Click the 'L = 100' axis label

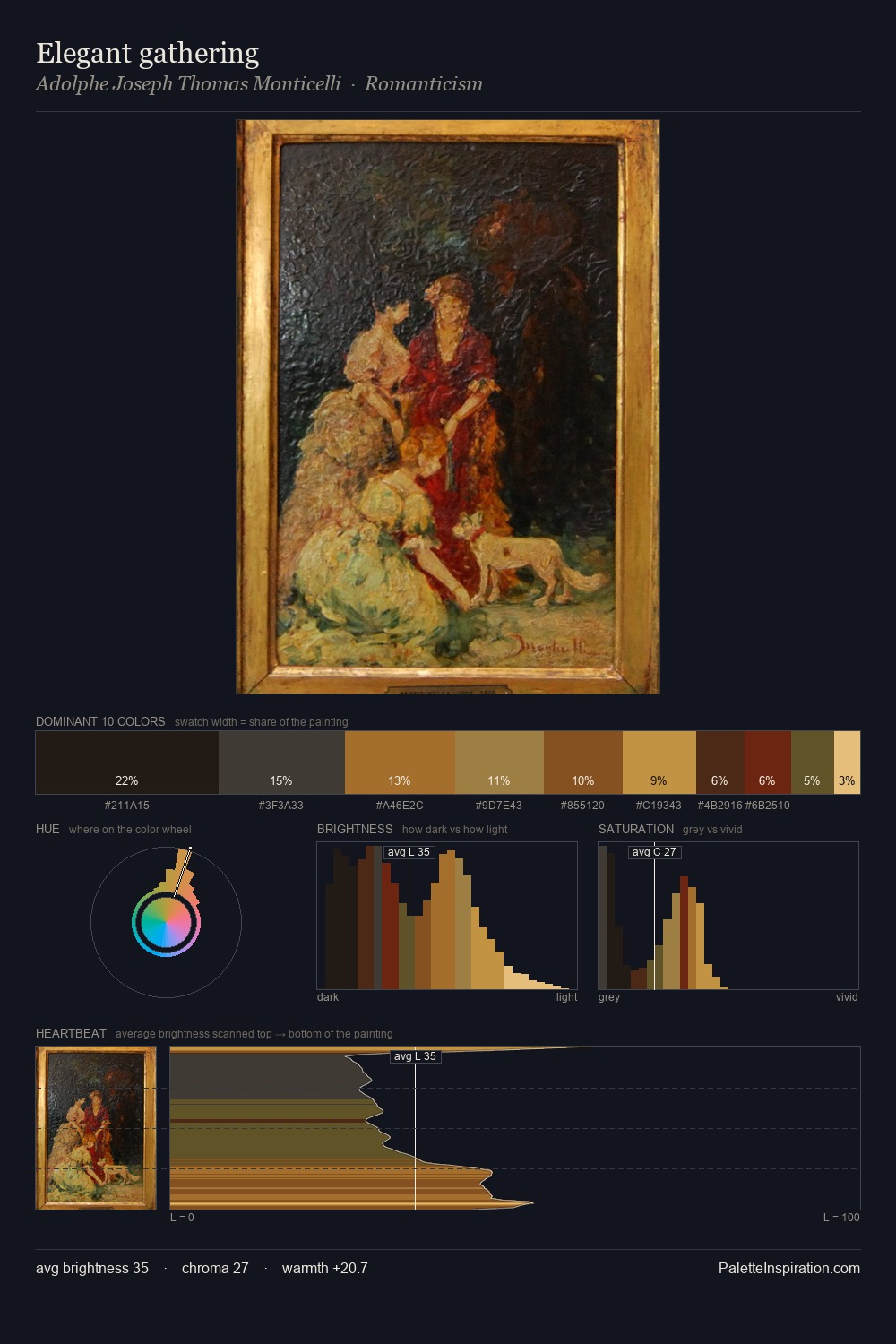coord(841,1218)
